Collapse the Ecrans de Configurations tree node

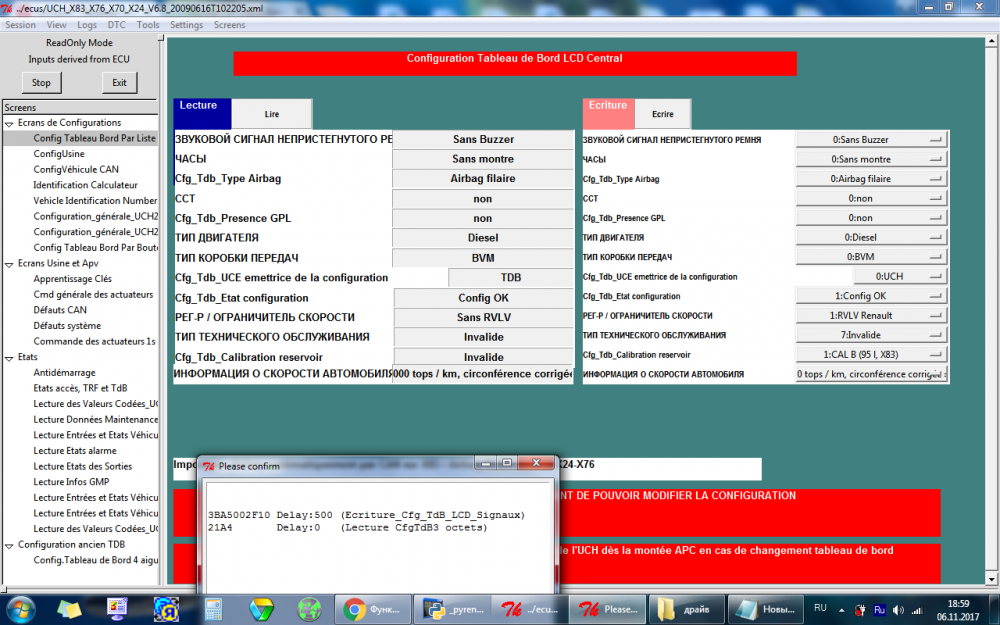(x=10, y=123)
